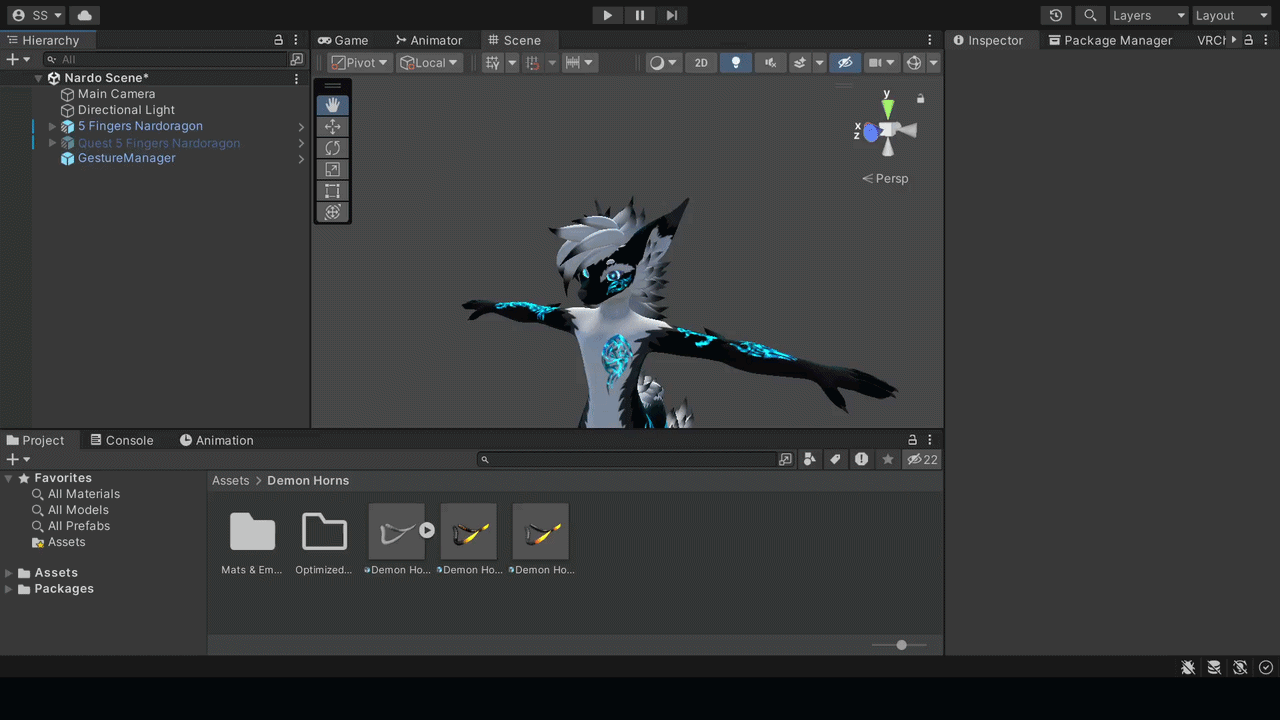
Task: Open the Nardo Scene options kebab
Action: coord(296,78)
